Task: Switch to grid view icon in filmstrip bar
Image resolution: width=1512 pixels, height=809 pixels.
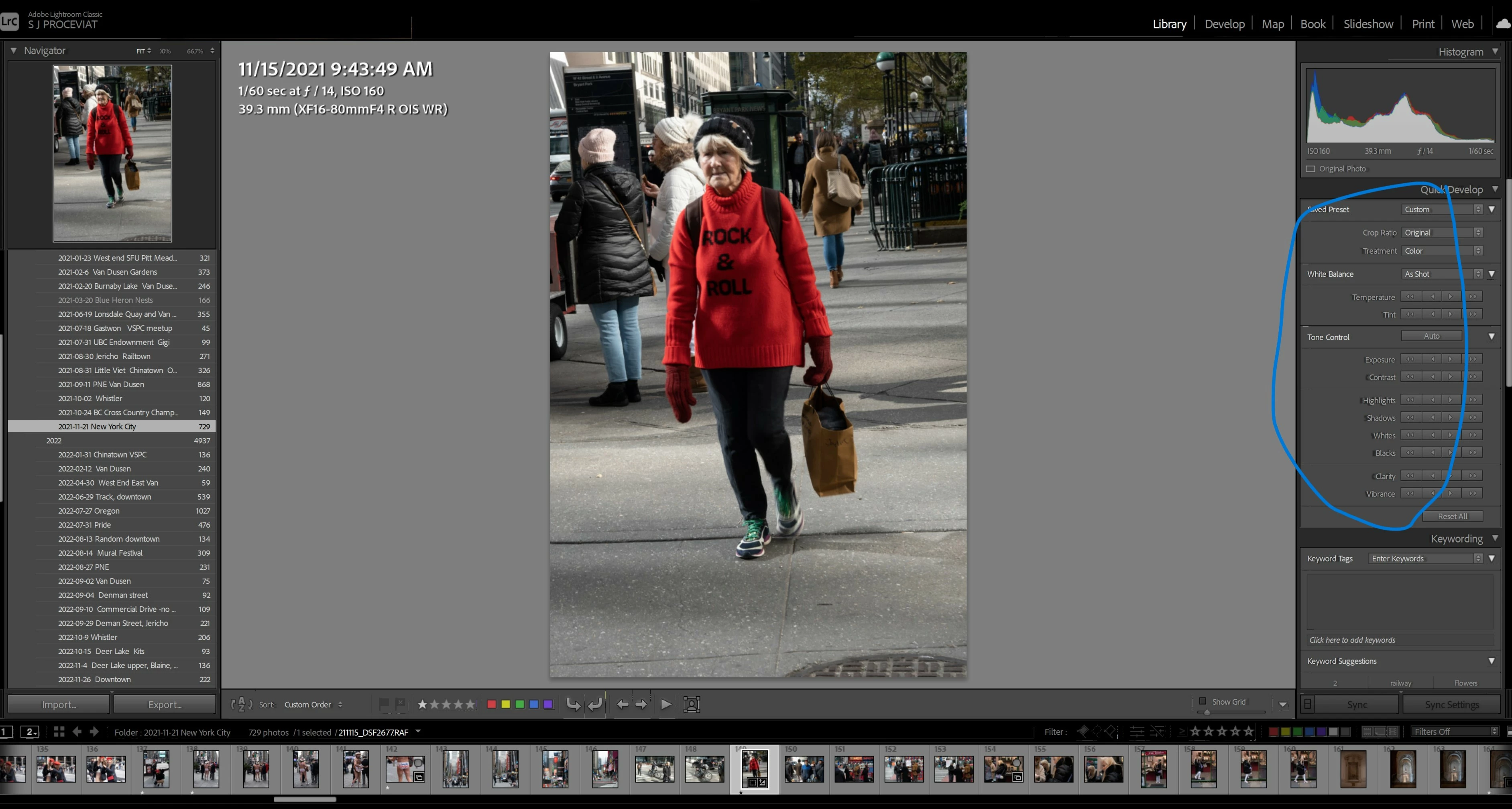Action: 59,732
